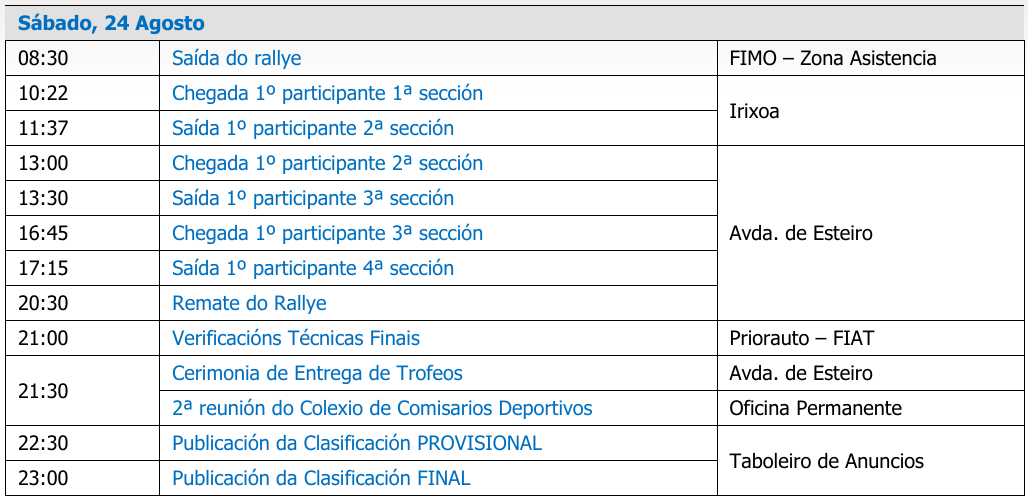
Task: Open "Publicación da Clasificación FINAL" link
Action: coord(321,479)
